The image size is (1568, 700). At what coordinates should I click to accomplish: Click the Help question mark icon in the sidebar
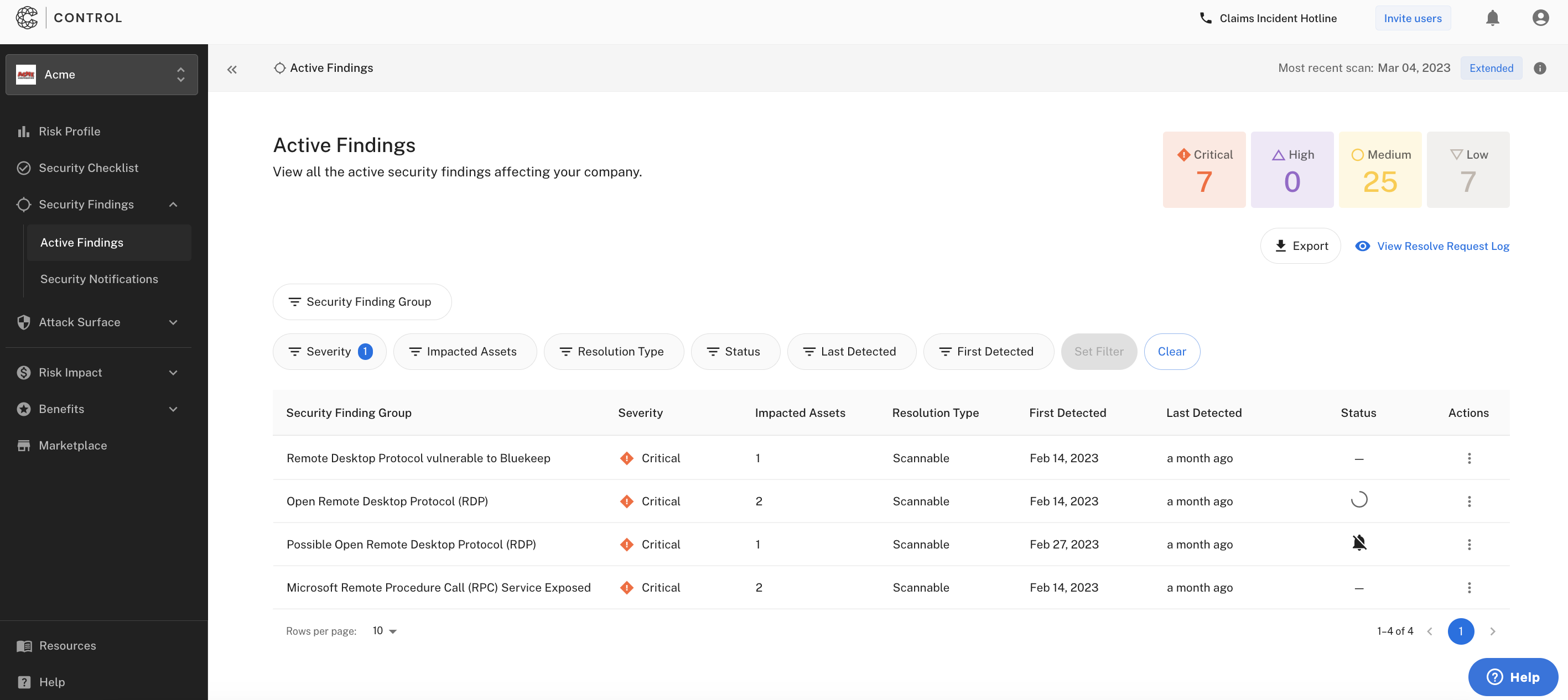pos(24,682)
